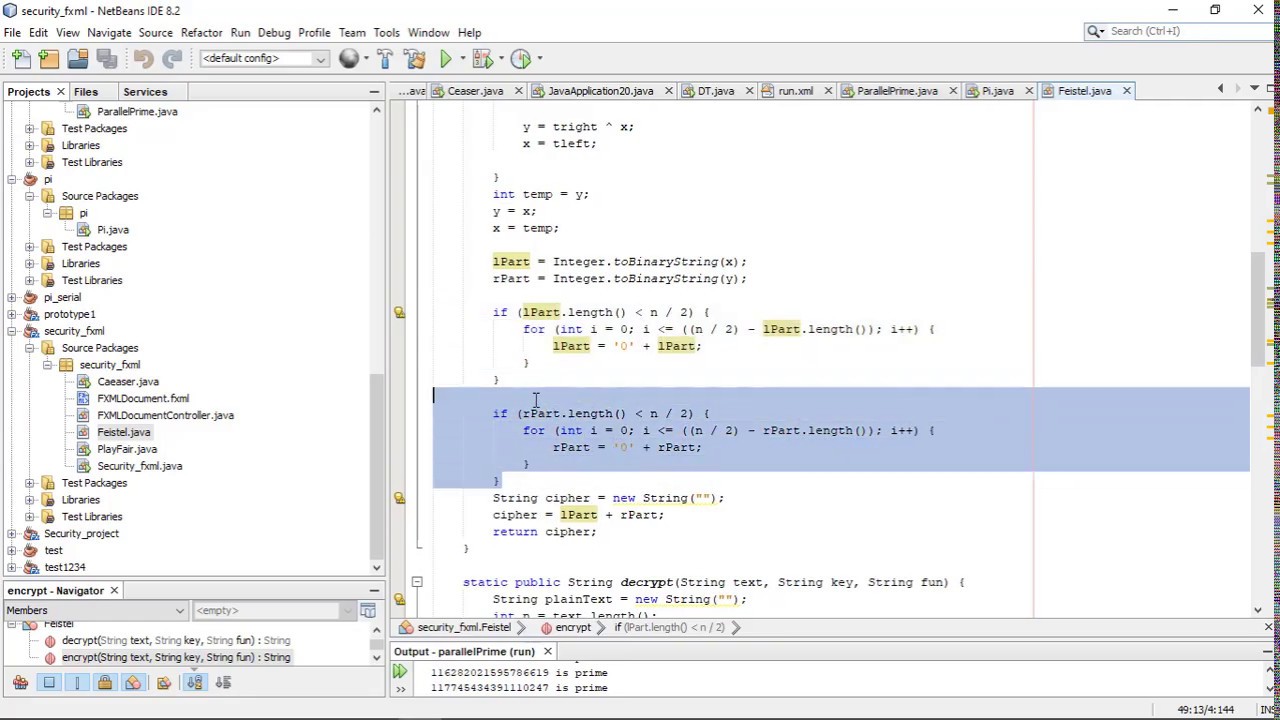This screenshot has width=1280, height=720.
Task: Click the Debug Project toolbar icon
Action: pyautogui.click(x=482, y=59)
